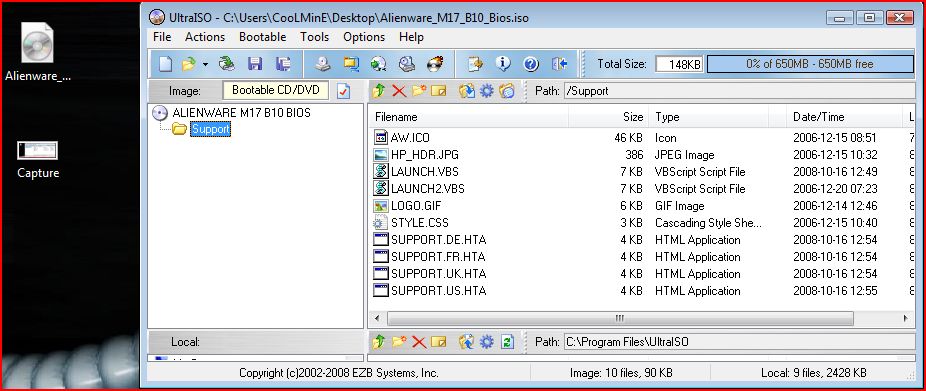
Task: Click the Burn CD/DVD Image flame icon
Action: coord(435,64)
